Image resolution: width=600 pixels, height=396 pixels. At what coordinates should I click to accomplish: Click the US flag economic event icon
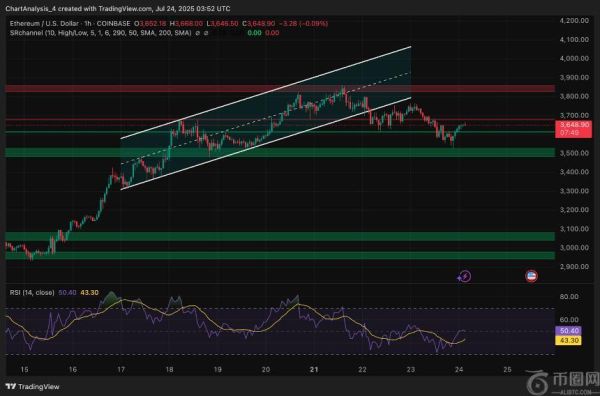531,276
